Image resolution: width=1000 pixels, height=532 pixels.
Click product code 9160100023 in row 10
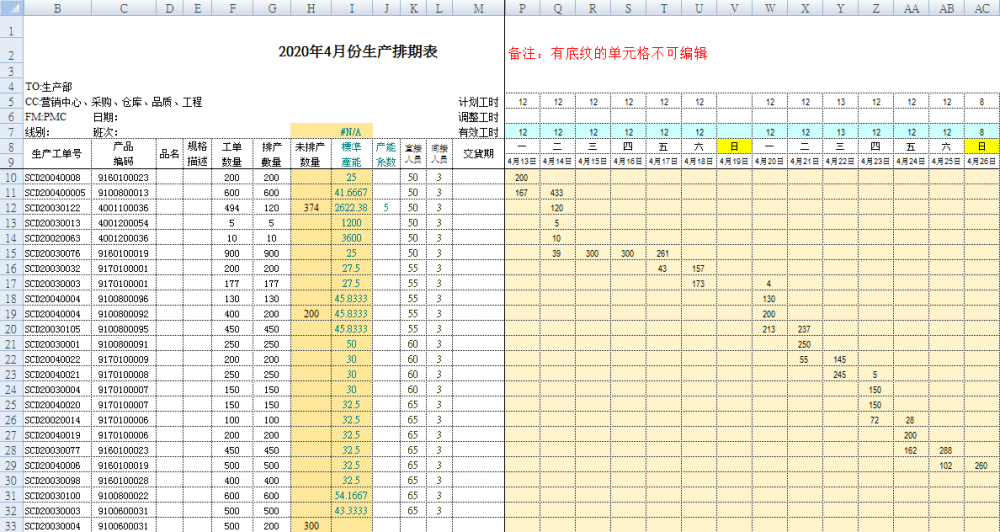(x=124, y=177)
